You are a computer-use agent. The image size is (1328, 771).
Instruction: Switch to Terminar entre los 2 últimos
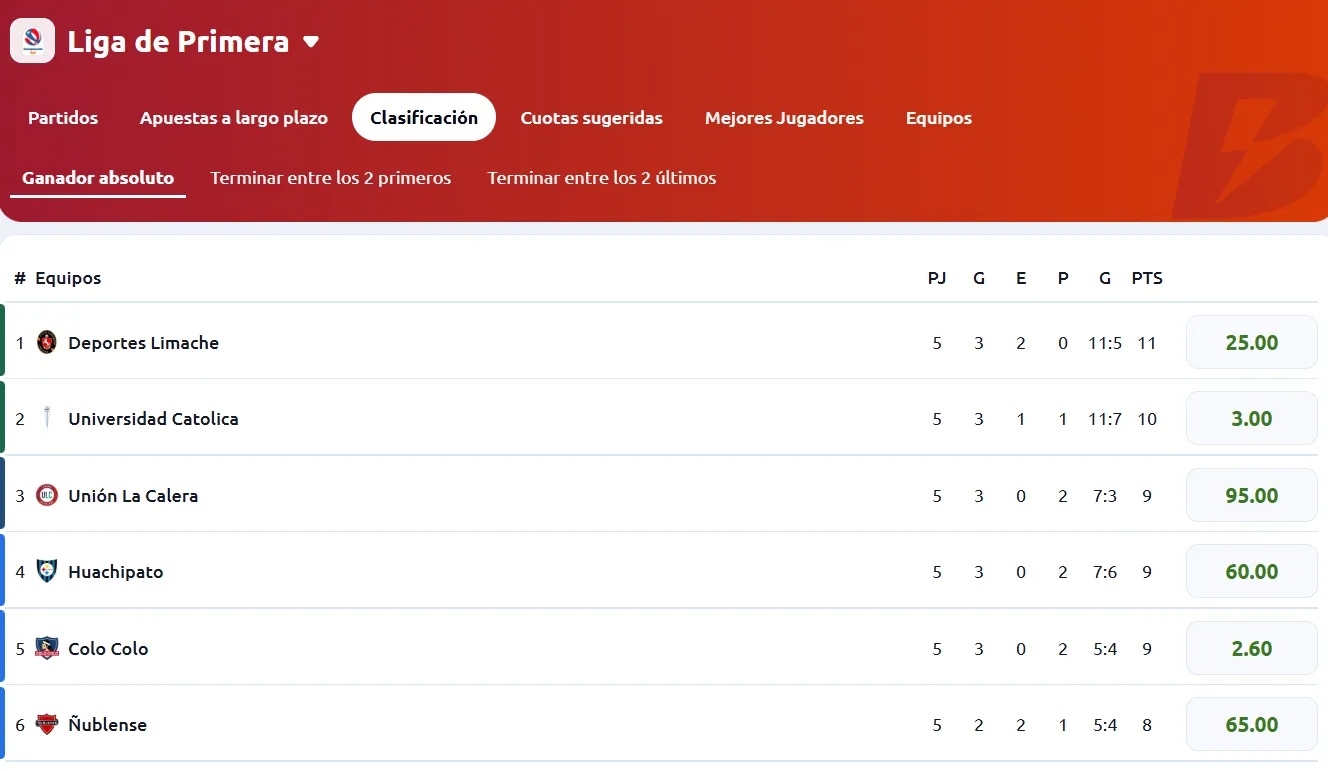pos(601,178)
